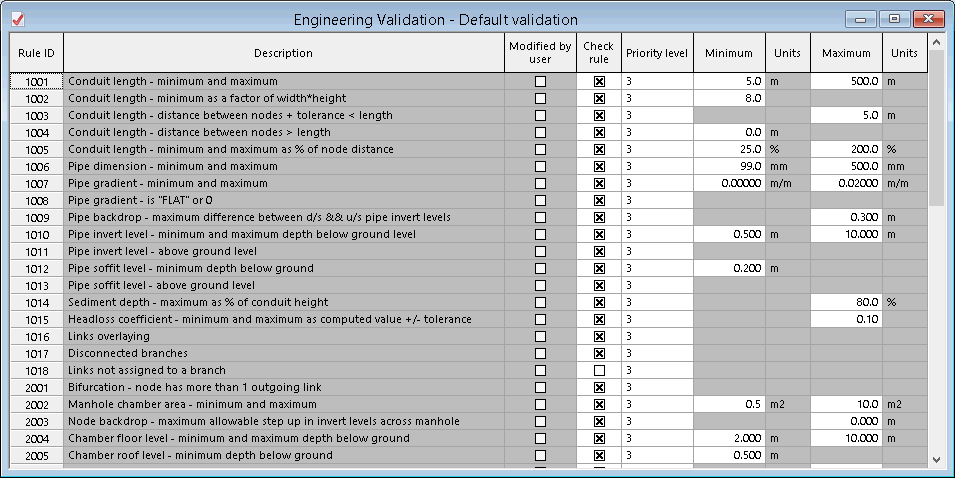Click the Minimum column header

[729, 53]
